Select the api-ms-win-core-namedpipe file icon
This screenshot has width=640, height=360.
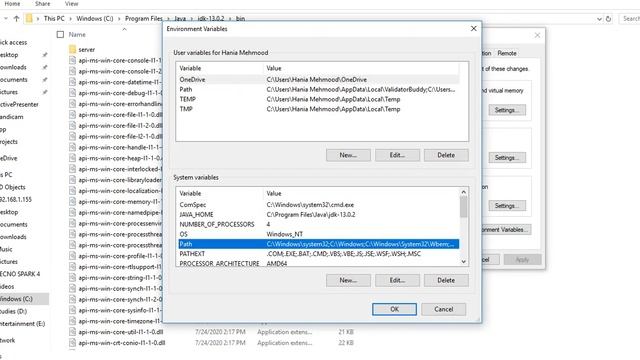[x=73, y=213]
